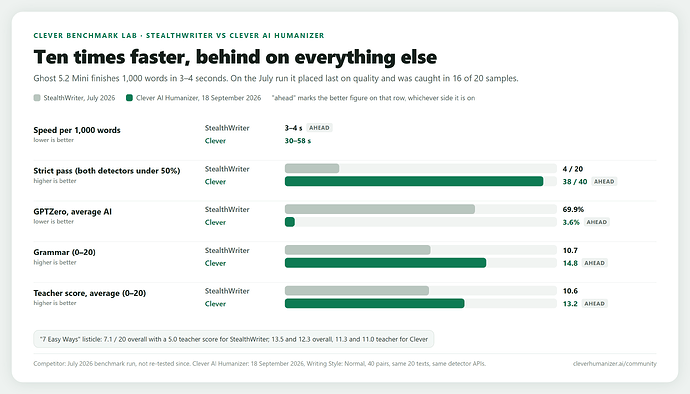The image size is (690, 394).
Task: Click the "CLEVER BENCHMARK LAB" header line
Action: pyautogui.click(x=179, y=35)
